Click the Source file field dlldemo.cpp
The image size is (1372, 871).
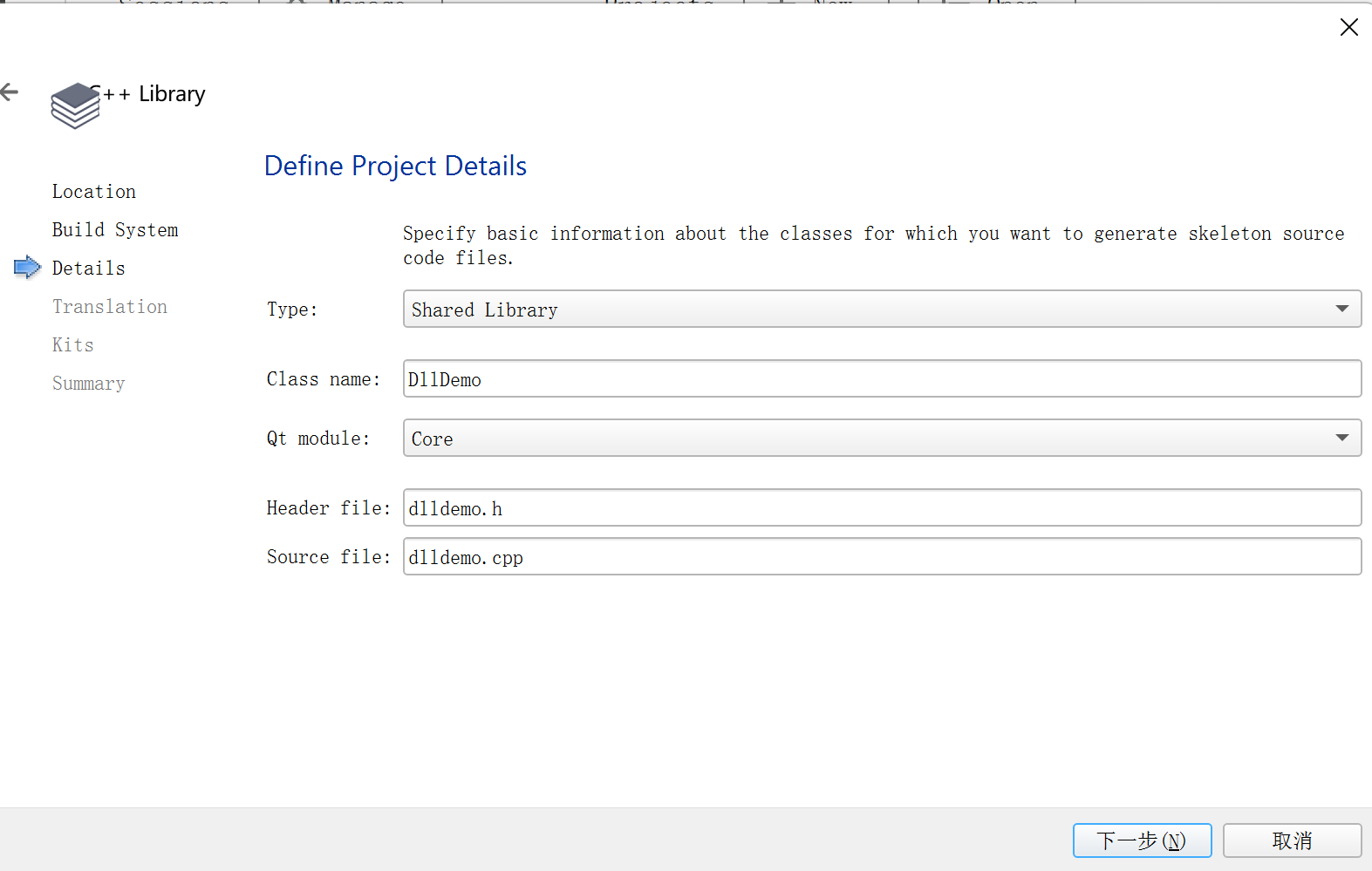coord(882,556)
